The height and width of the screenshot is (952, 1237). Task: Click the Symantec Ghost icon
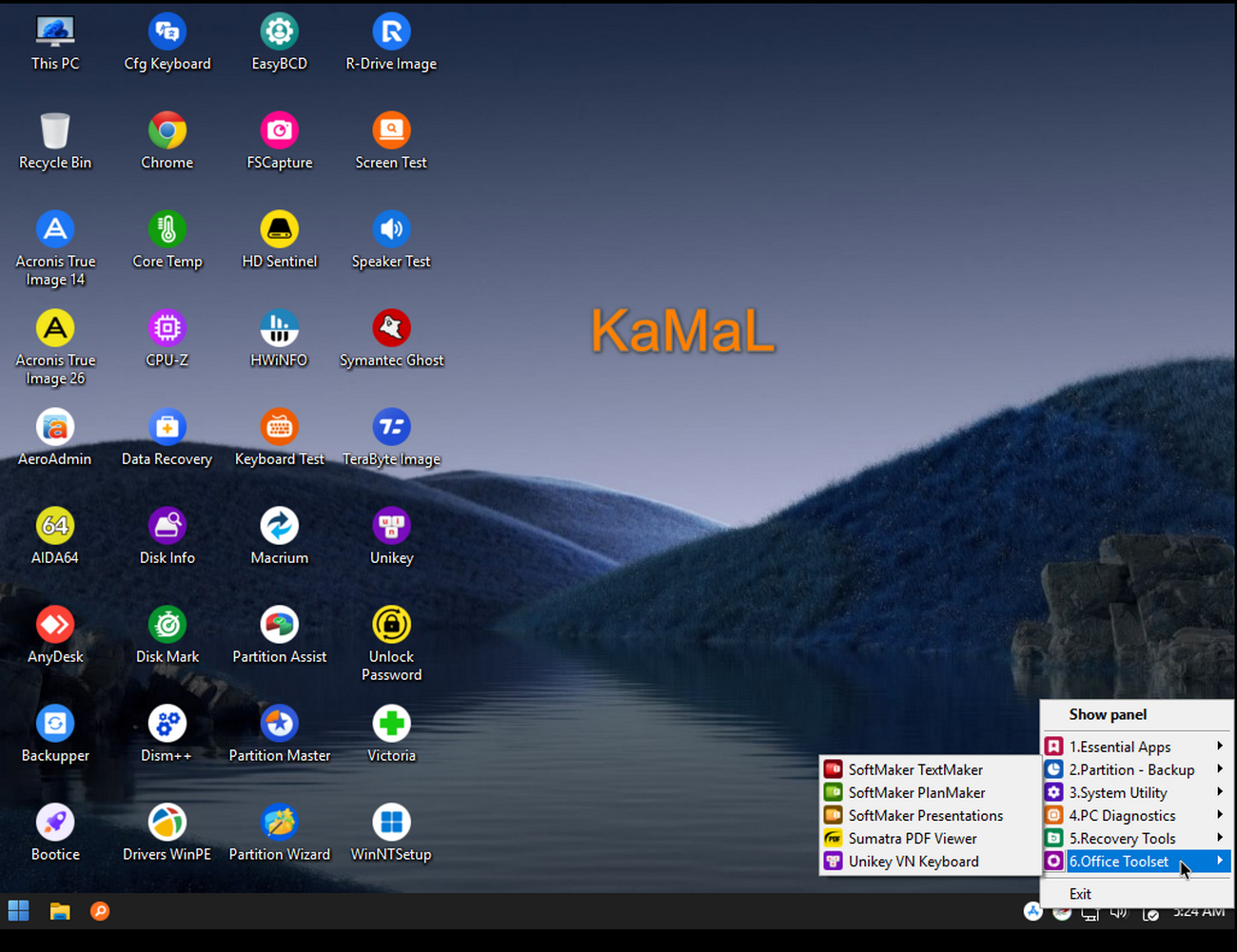[391, 340]
